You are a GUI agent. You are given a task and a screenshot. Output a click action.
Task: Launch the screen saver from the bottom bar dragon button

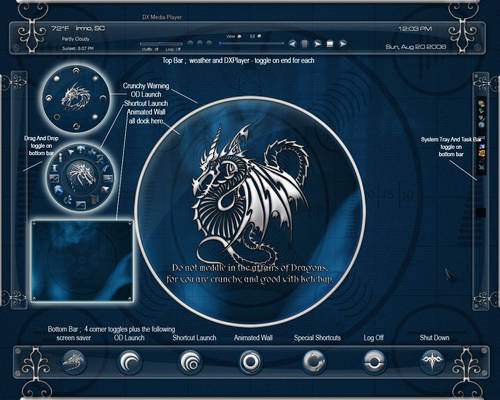[x=74, y=362]
